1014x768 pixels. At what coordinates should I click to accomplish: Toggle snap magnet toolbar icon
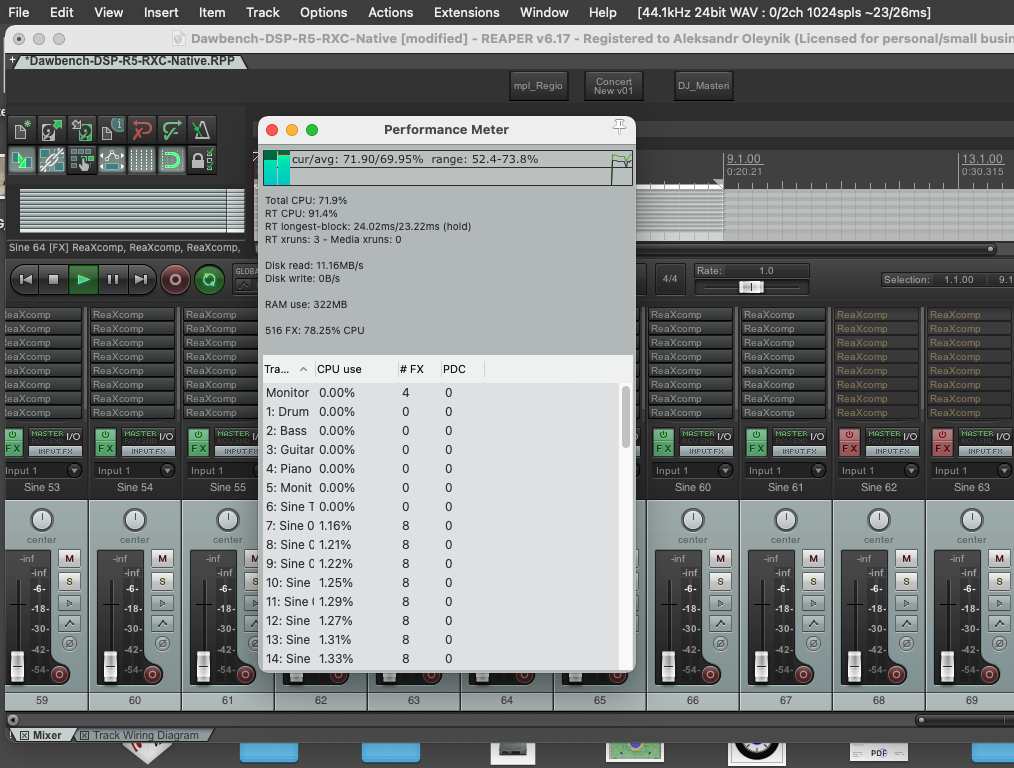[x=171, y=160]
